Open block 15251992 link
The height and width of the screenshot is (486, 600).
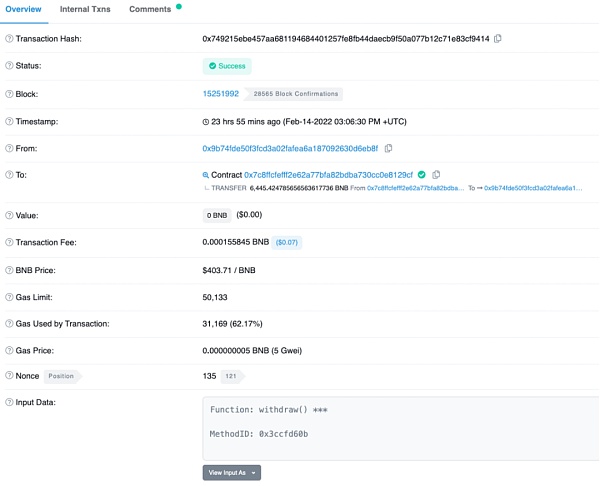pyautogui.click(x=221, y=94)
